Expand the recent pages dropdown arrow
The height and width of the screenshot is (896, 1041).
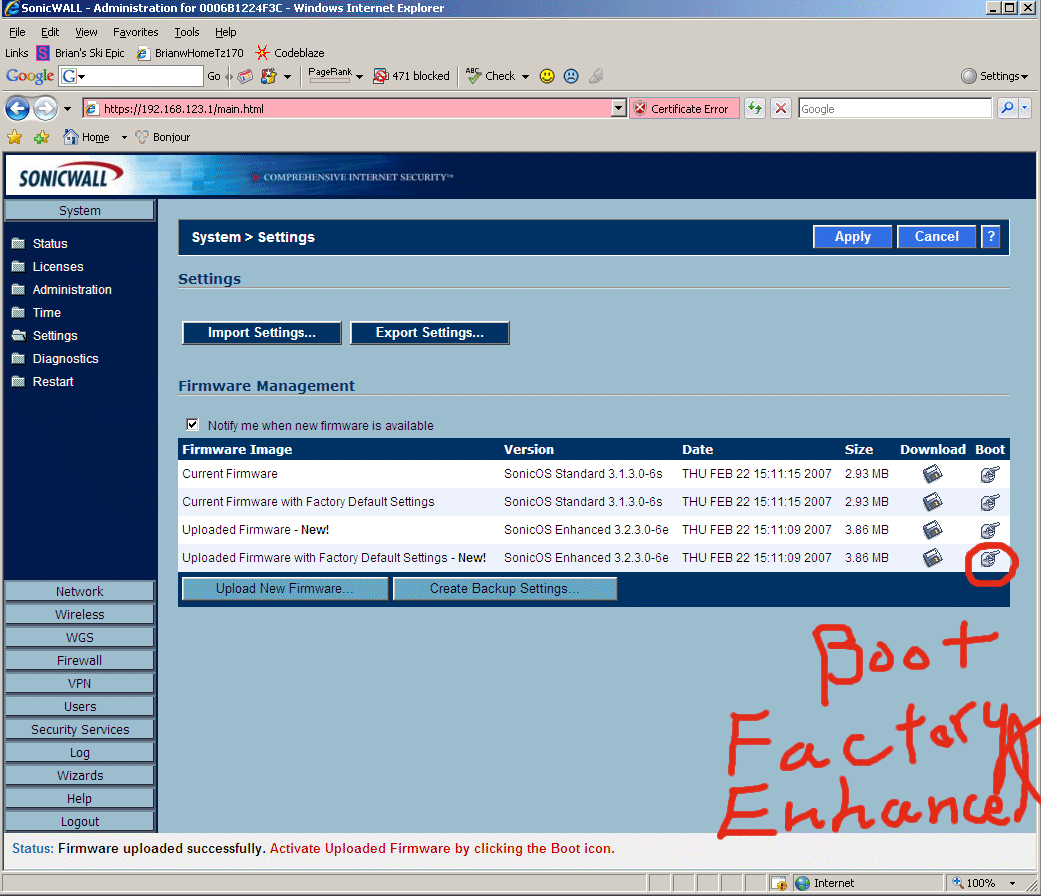click(x=67, y=108)
